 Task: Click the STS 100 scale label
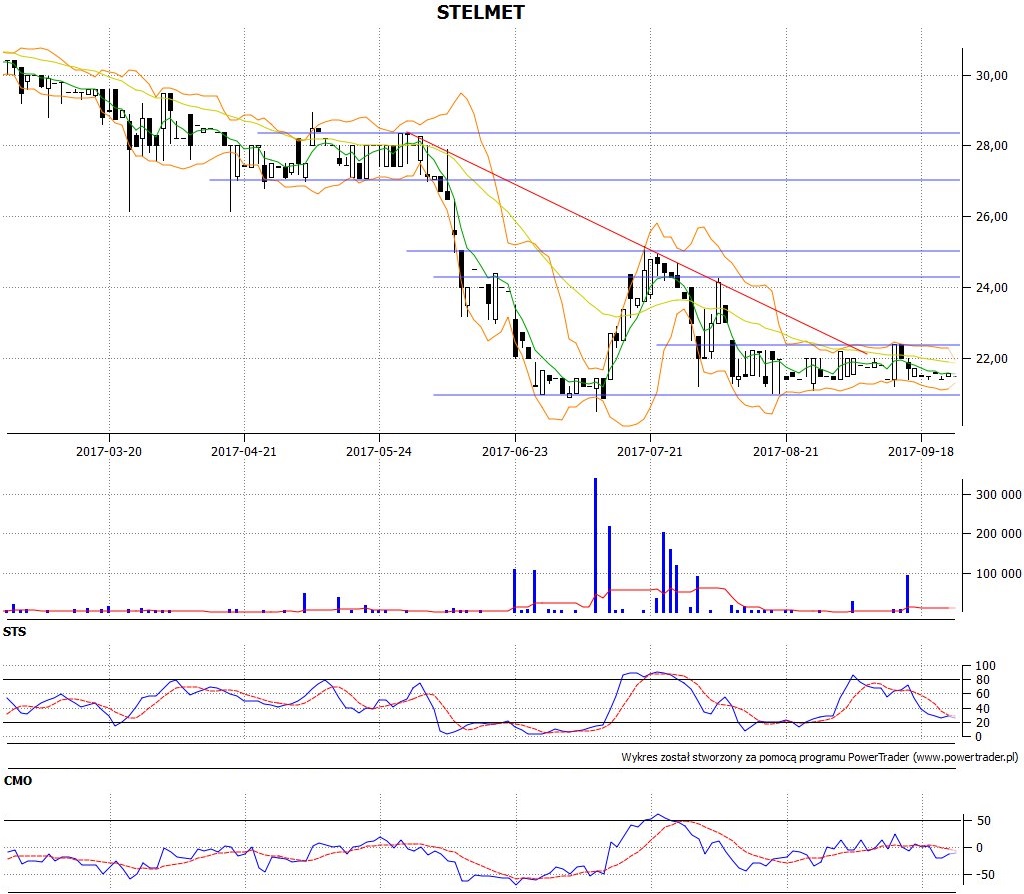(x=985, y=666)
